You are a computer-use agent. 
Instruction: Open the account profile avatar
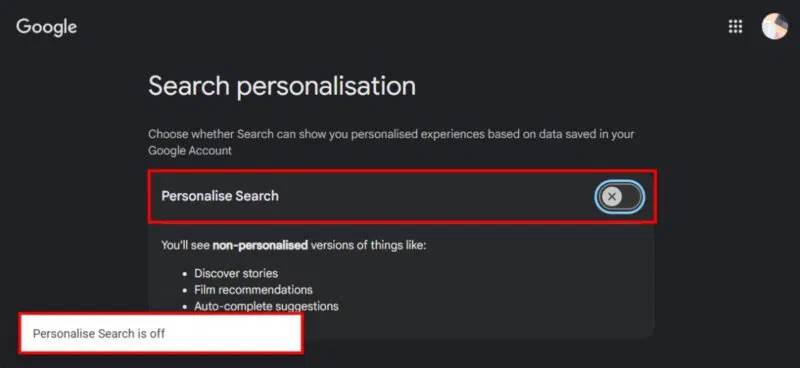(x=774, y=27)
